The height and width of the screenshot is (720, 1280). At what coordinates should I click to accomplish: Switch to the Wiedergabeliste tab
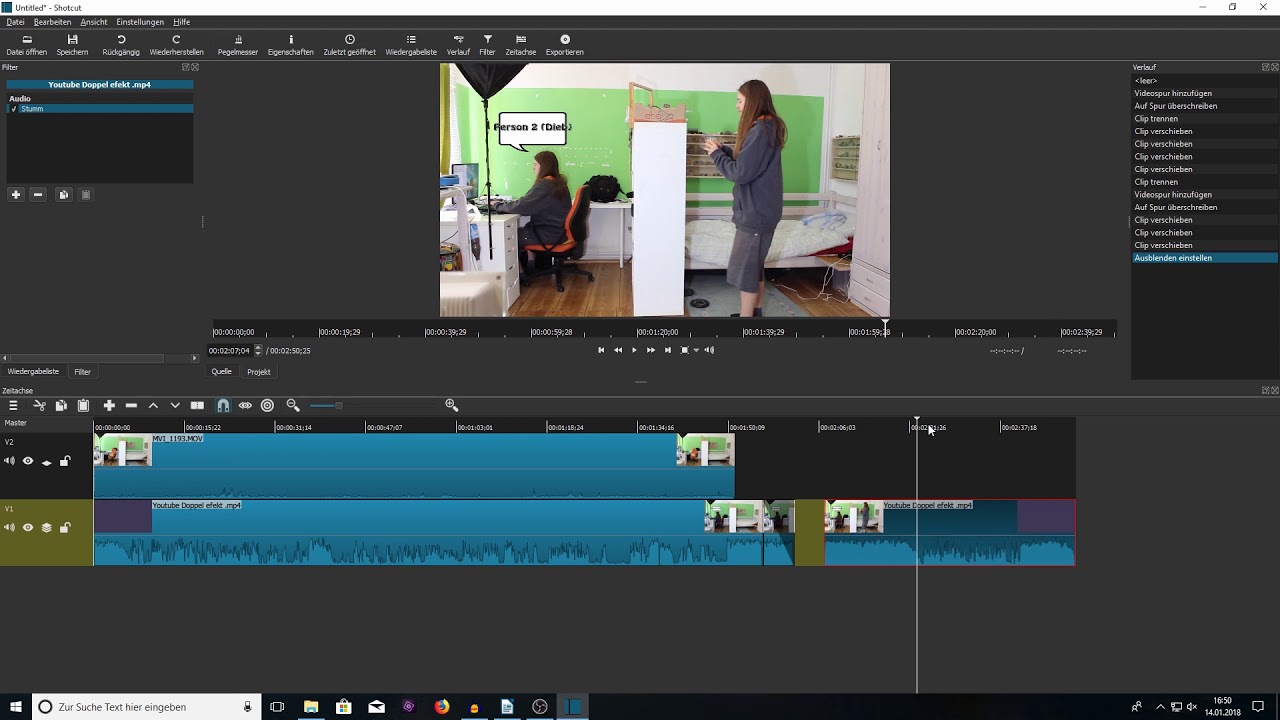click(x=33, y=371)
